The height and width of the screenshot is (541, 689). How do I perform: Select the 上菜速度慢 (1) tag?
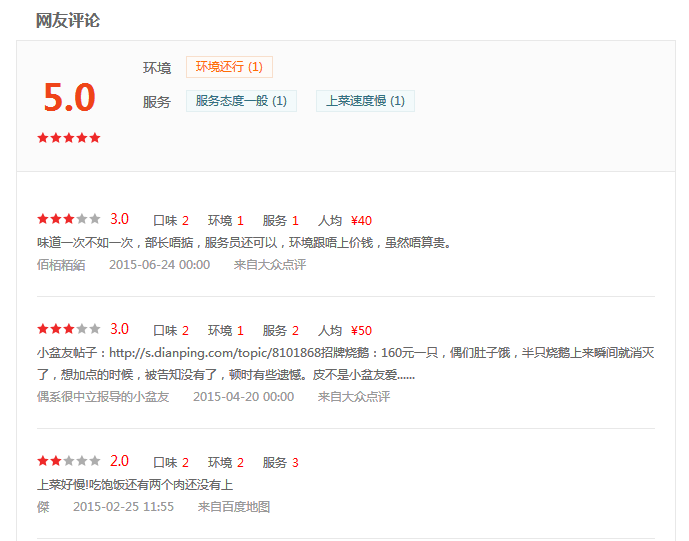365,101
